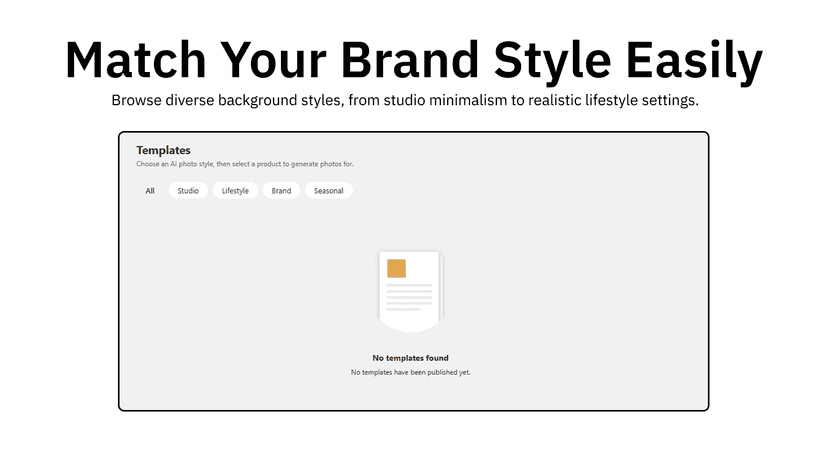The width and height of the screenshot is (828, 466).
Task: Select the All filter chip
Action: click(x=150, y=191)
